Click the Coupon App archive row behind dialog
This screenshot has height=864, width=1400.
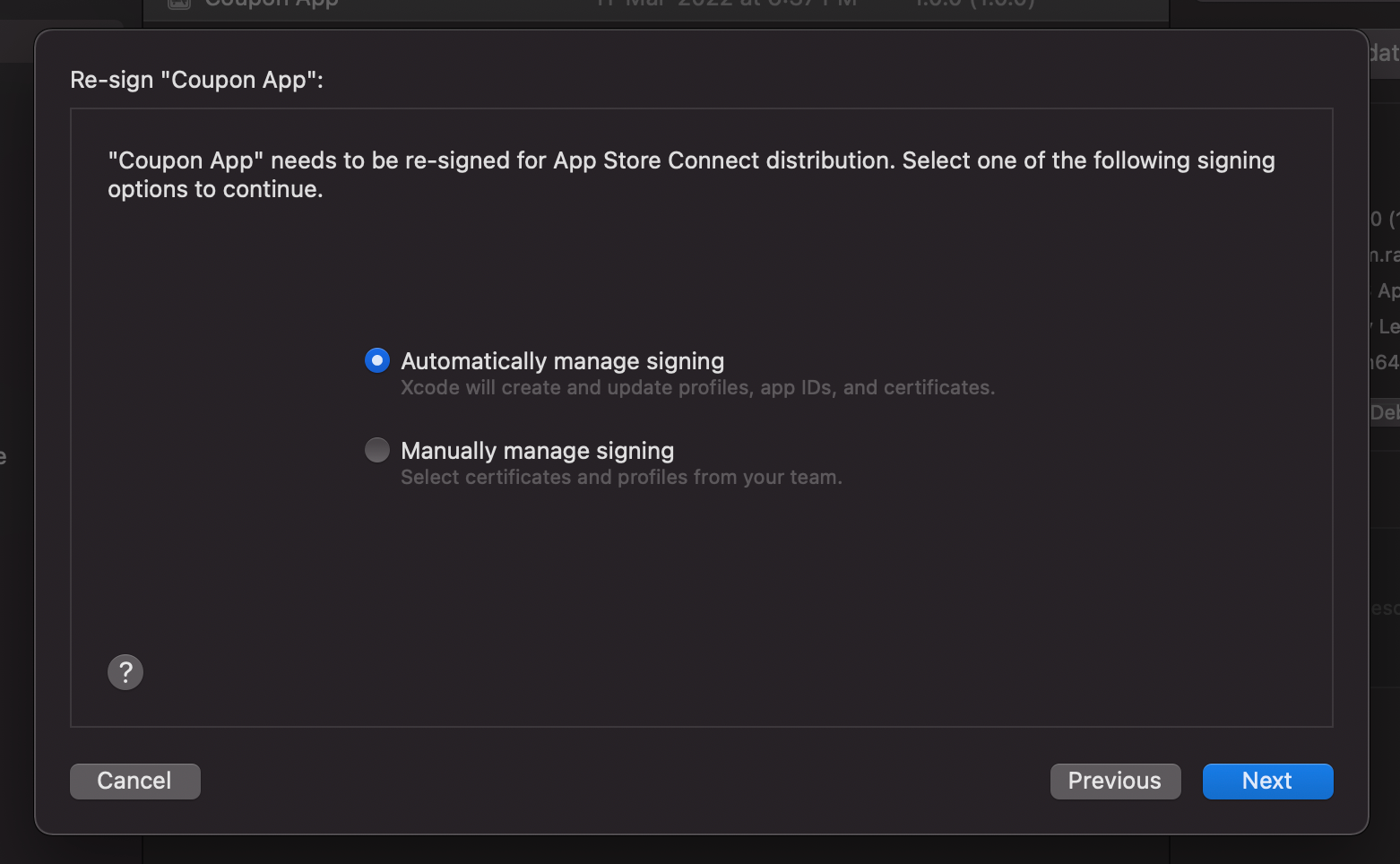coord(656,5)
